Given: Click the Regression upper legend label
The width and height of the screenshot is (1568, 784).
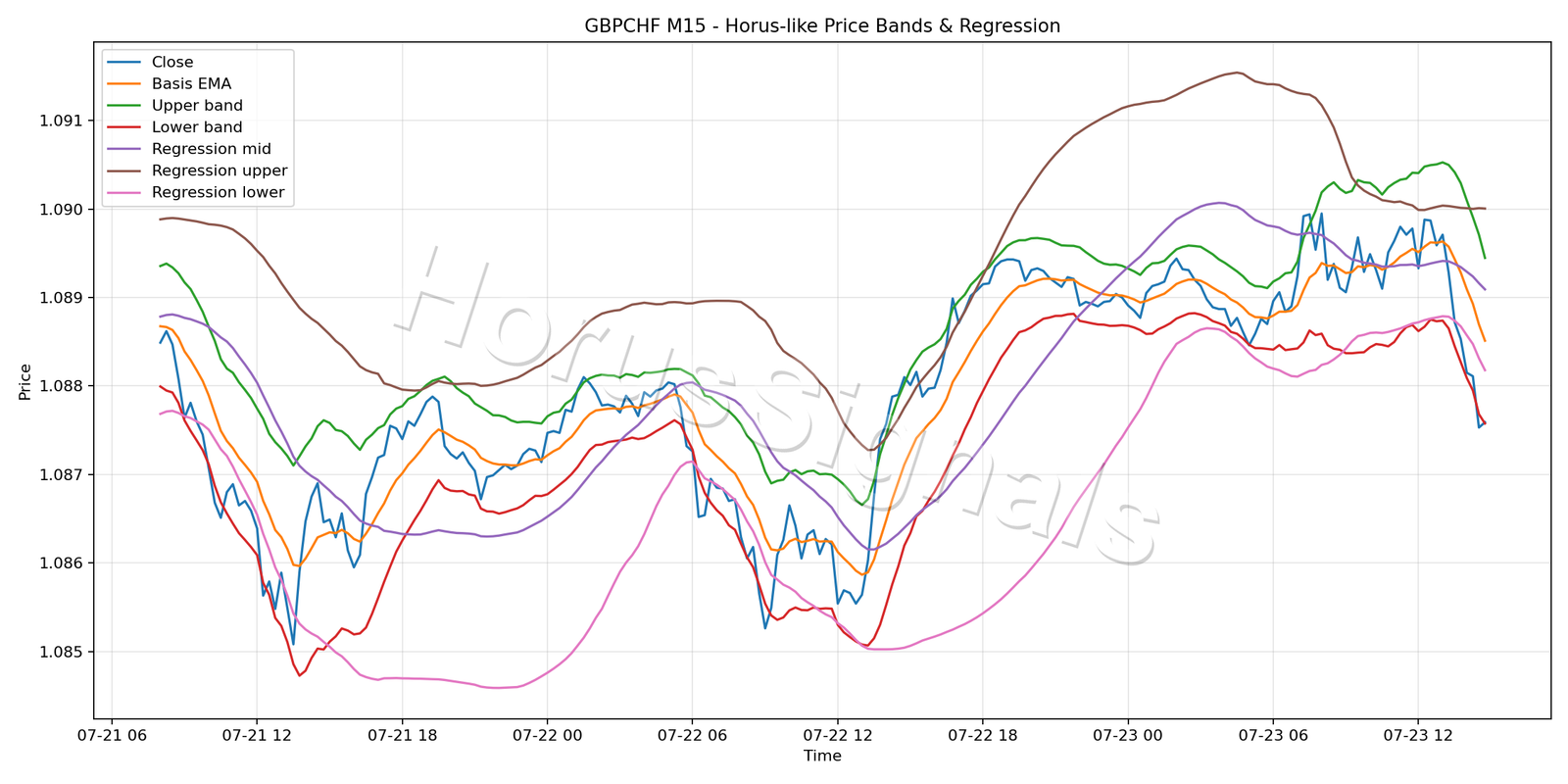Looking at the screenshot, I should click(x=220, y=171).
